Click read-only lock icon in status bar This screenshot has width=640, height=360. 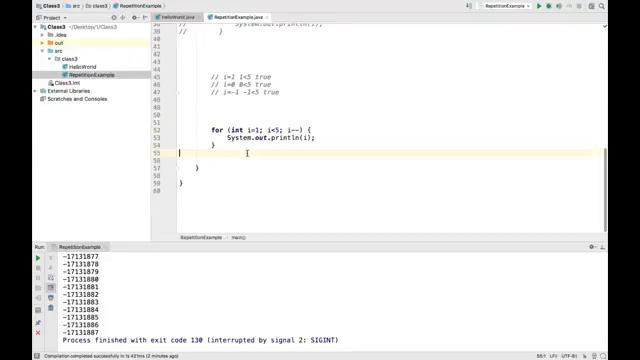[x=584, y=356]
